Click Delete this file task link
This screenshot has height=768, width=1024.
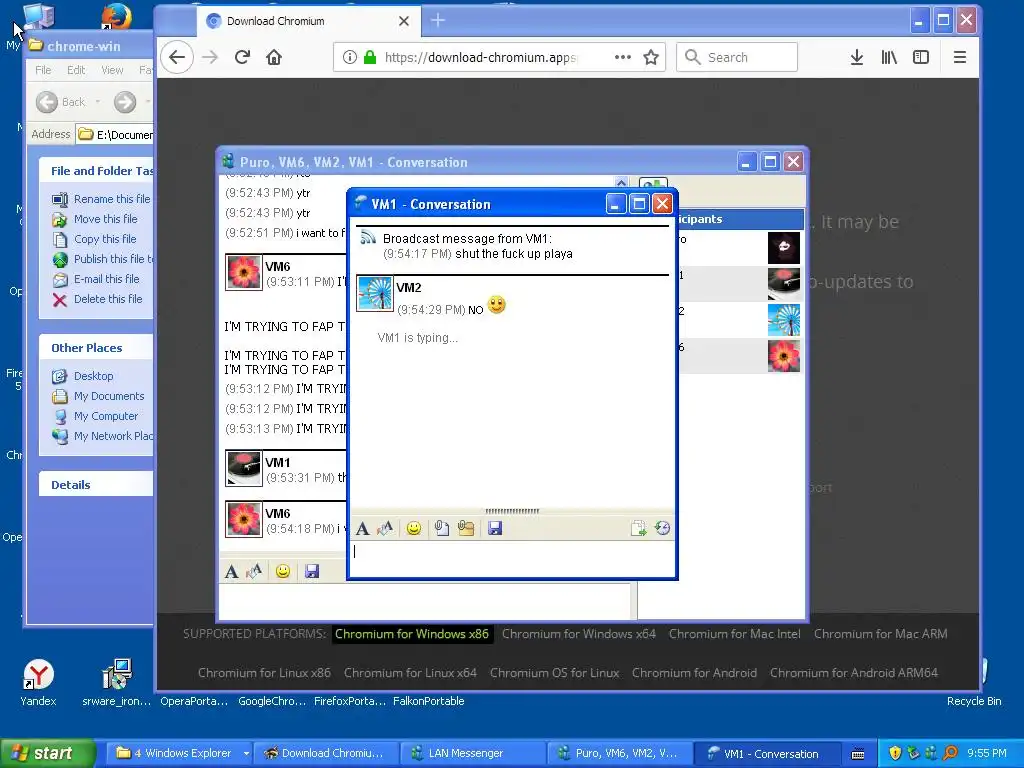[108, 299]
